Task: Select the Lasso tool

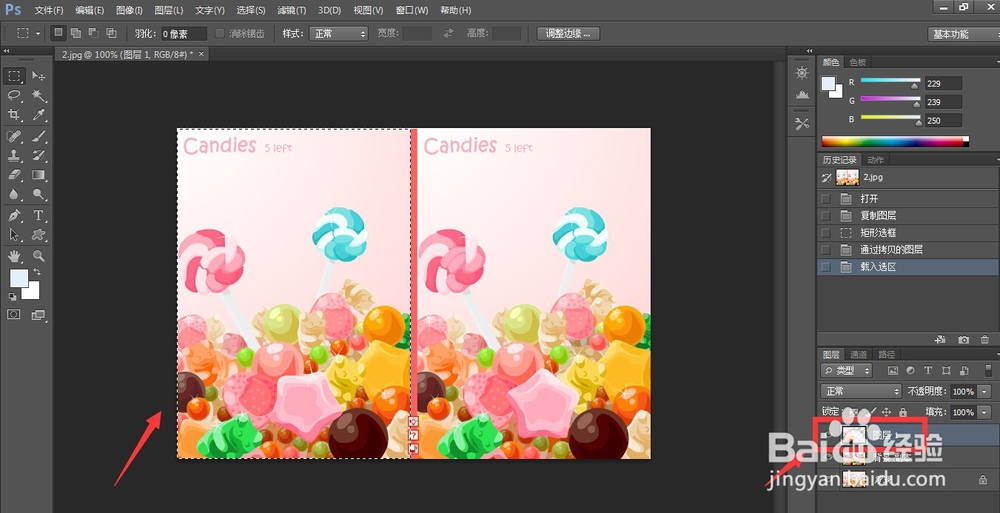Action: coord(14,96)
